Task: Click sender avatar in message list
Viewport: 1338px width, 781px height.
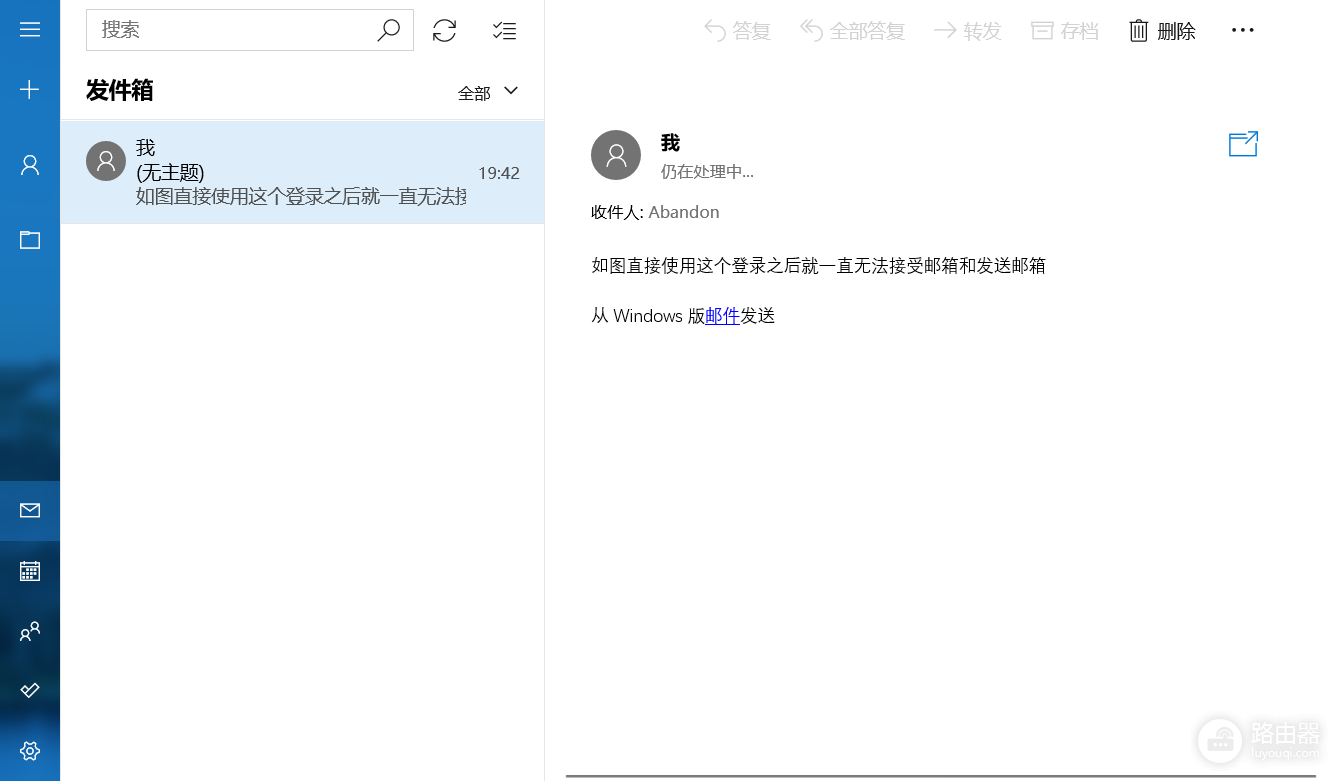Action: click(106, 161)
